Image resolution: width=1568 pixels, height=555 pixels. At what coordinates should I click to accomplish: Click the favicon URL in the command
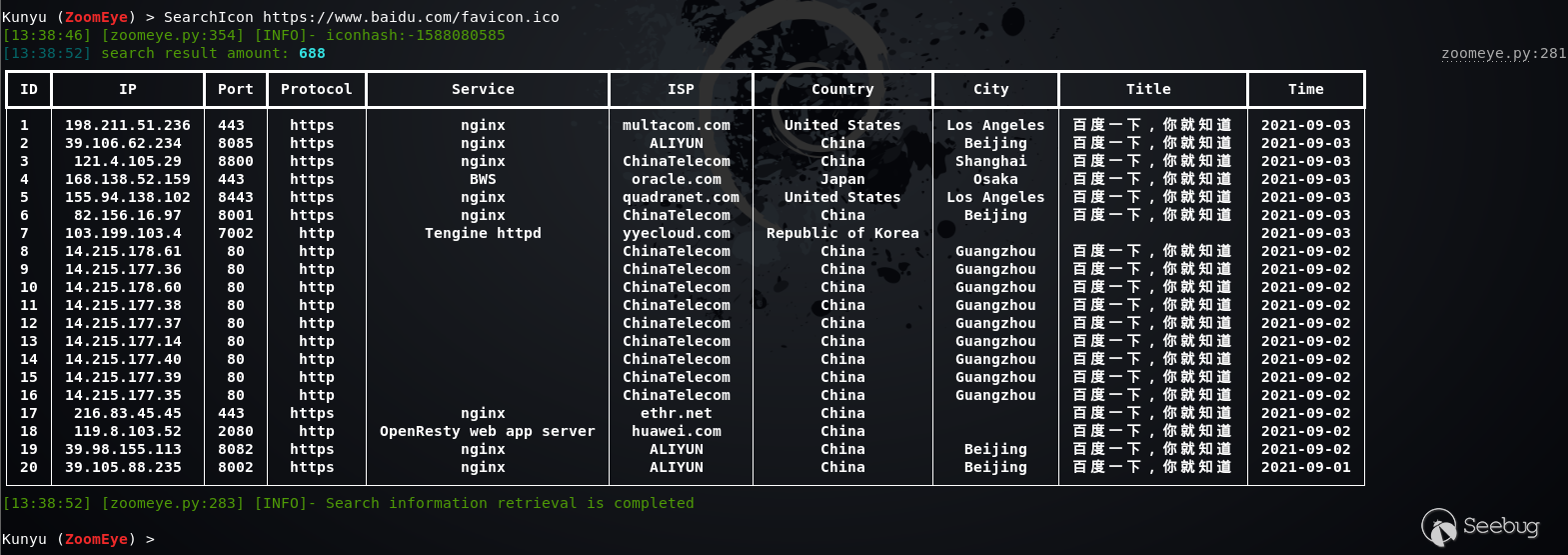(x=411, y=17)
